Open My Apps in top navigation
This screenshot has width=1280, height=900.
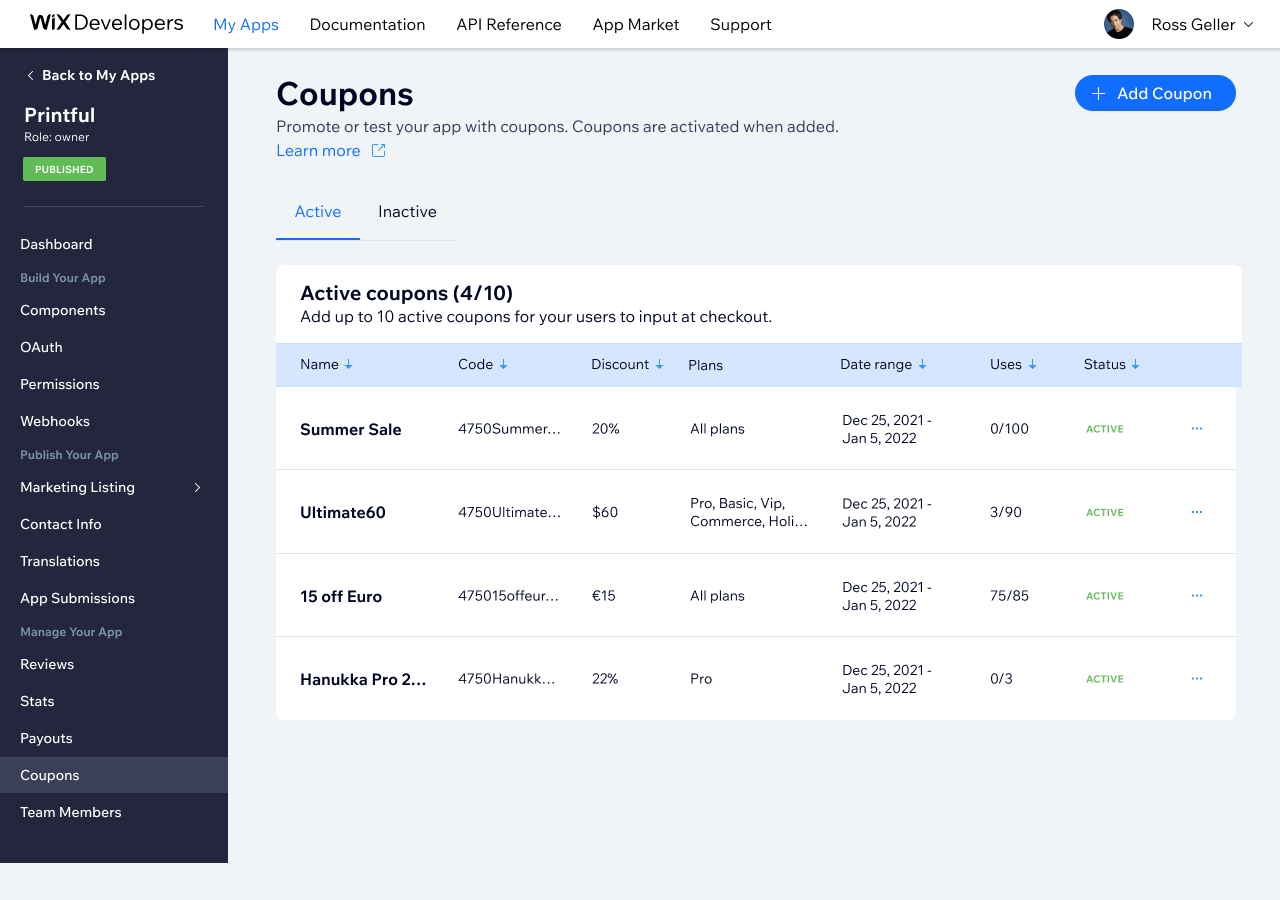[x=246, y=24]
